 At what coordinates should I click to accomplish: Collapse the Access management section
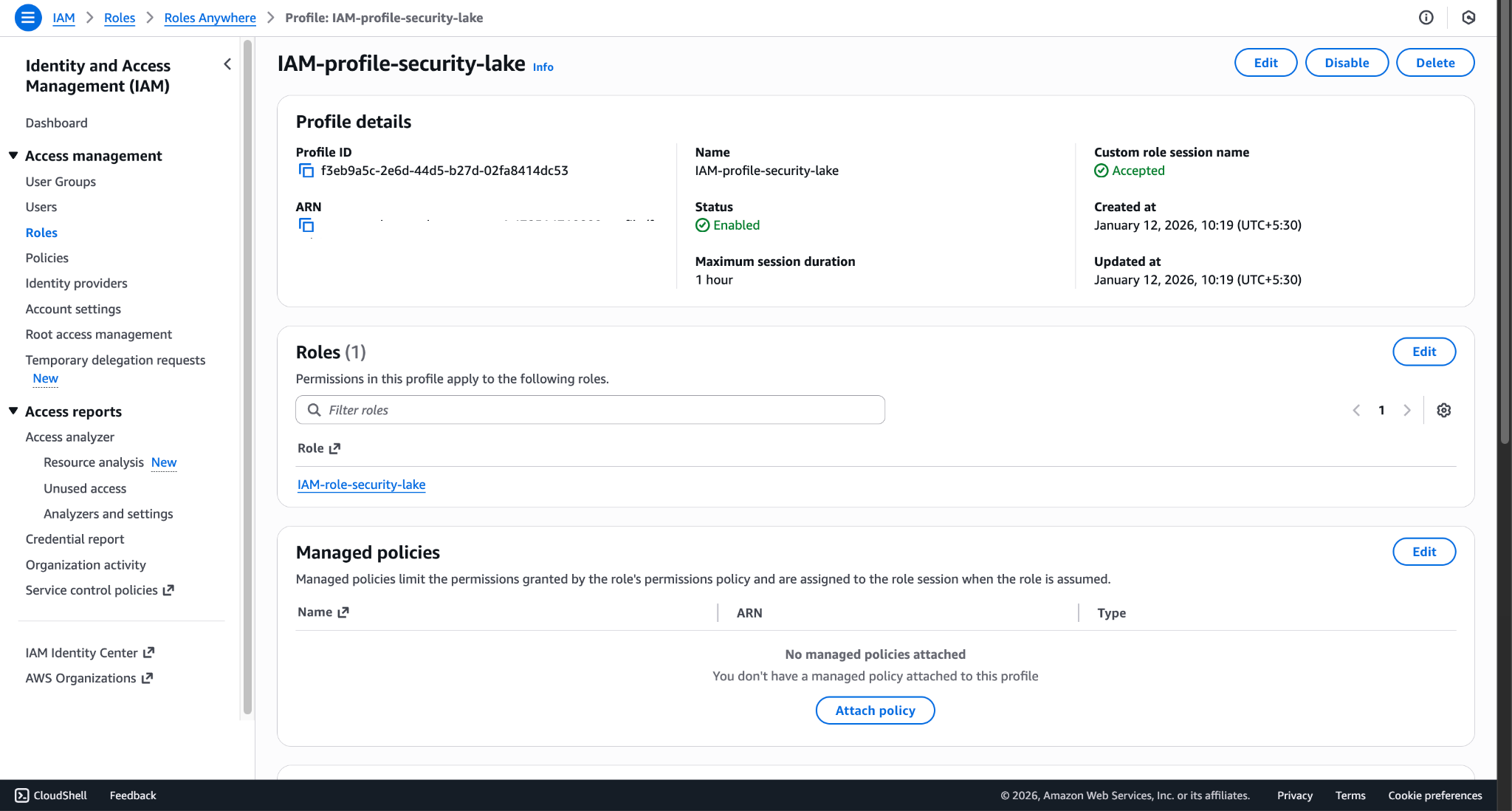(13, 155)
